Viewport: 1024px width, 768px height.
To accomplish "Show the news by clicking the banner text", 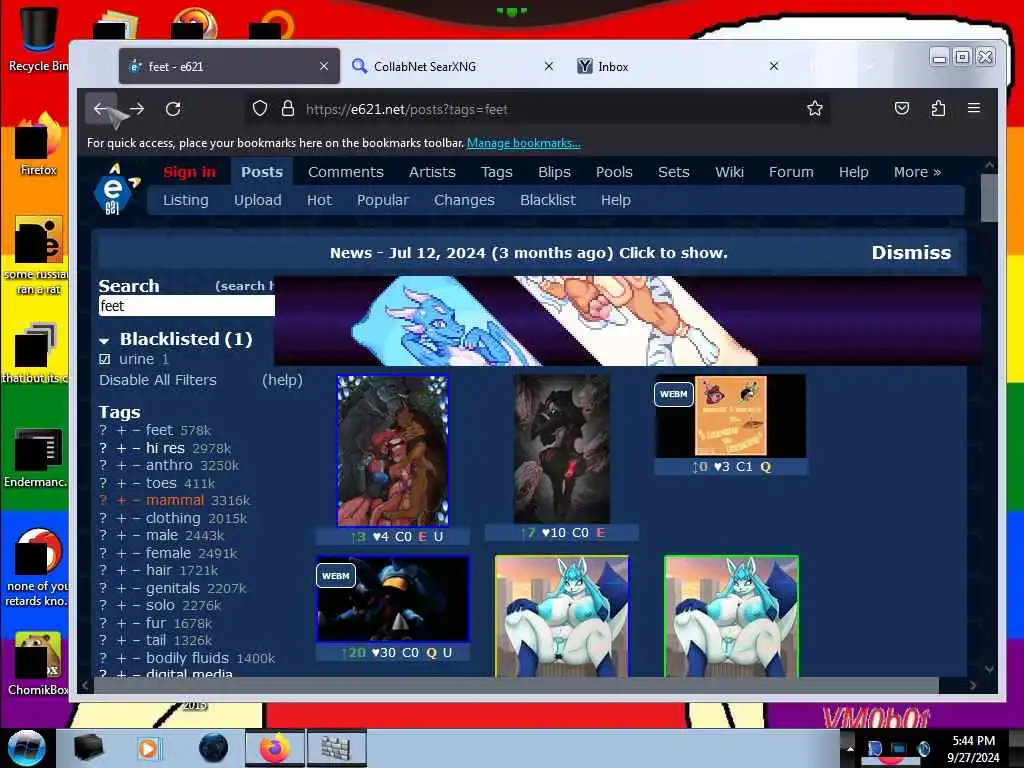I will (528, 253).
